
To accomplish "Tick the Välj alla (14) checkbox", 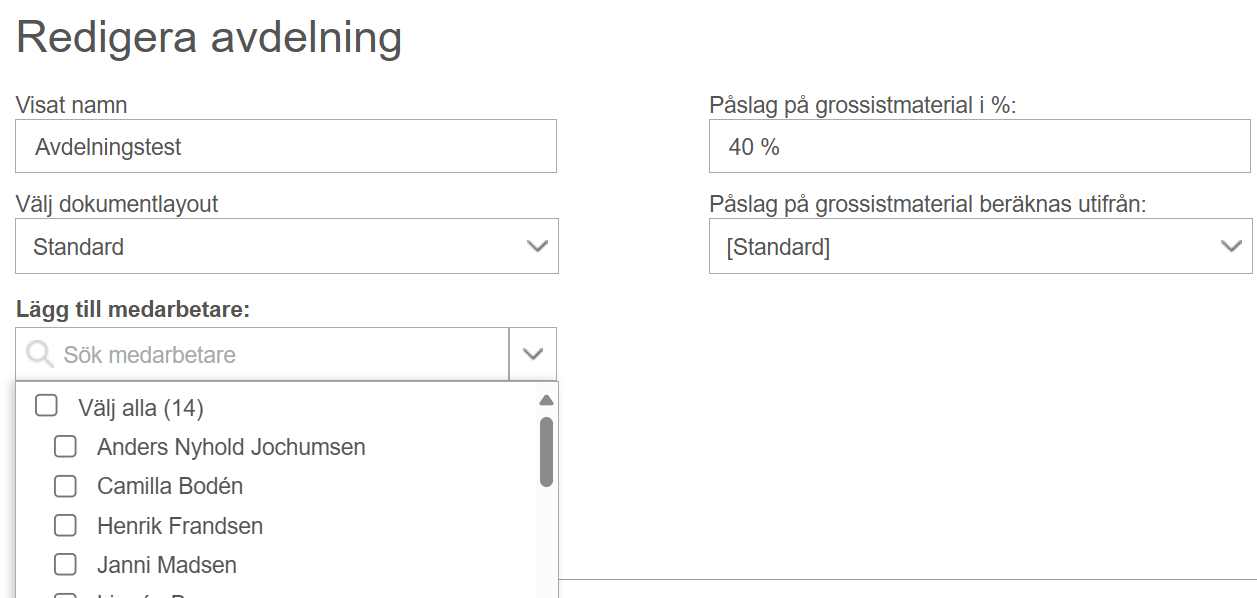I will 46,406.
